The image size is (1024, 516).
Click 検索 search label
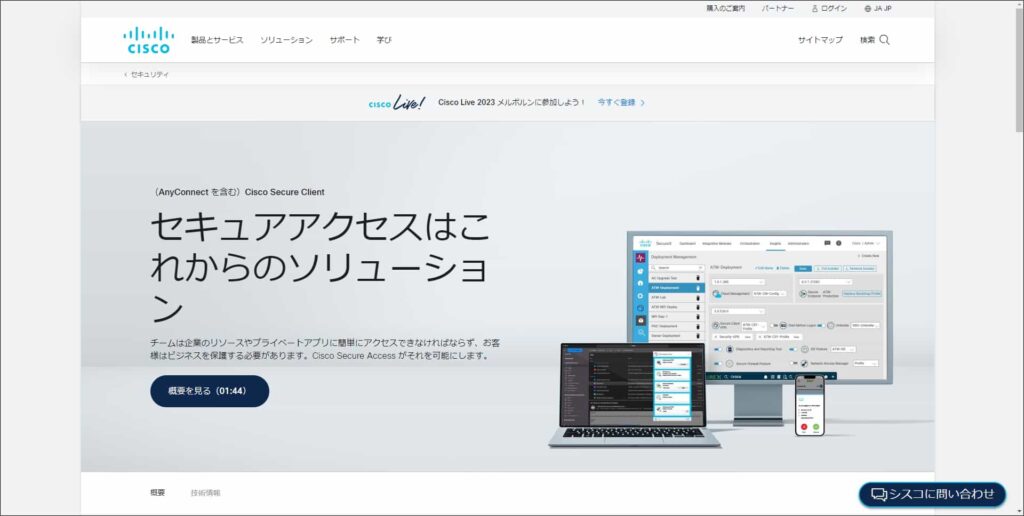click(867, 40)
